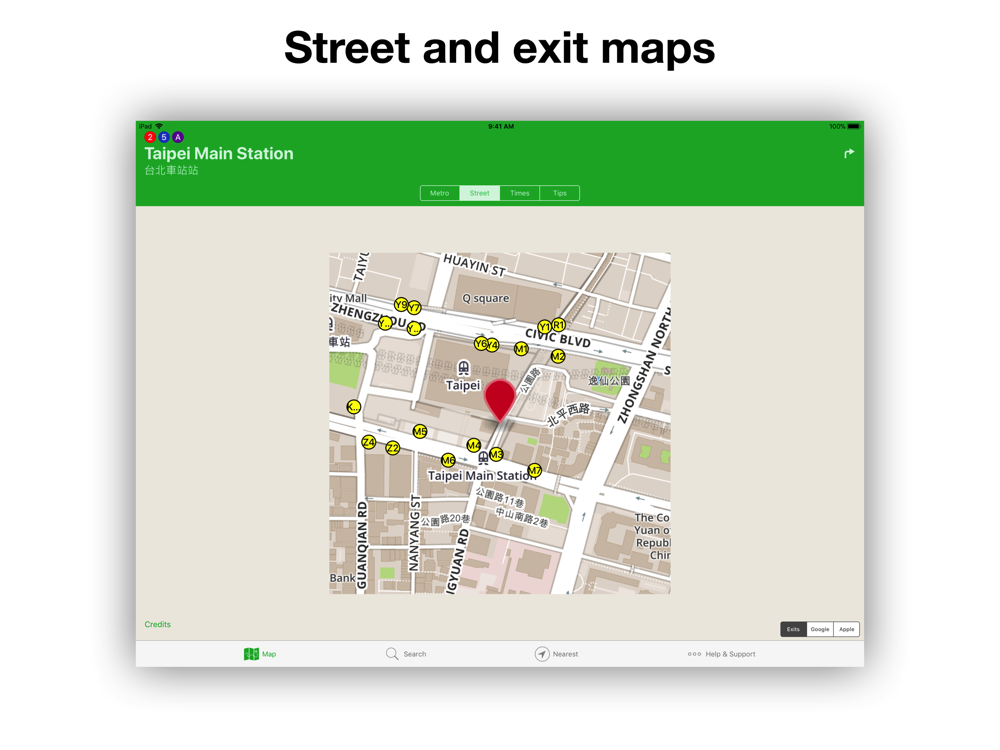The image size is (1000, 750).
Task: Tap the 北平西路 road label
Action: click(568, 413)
